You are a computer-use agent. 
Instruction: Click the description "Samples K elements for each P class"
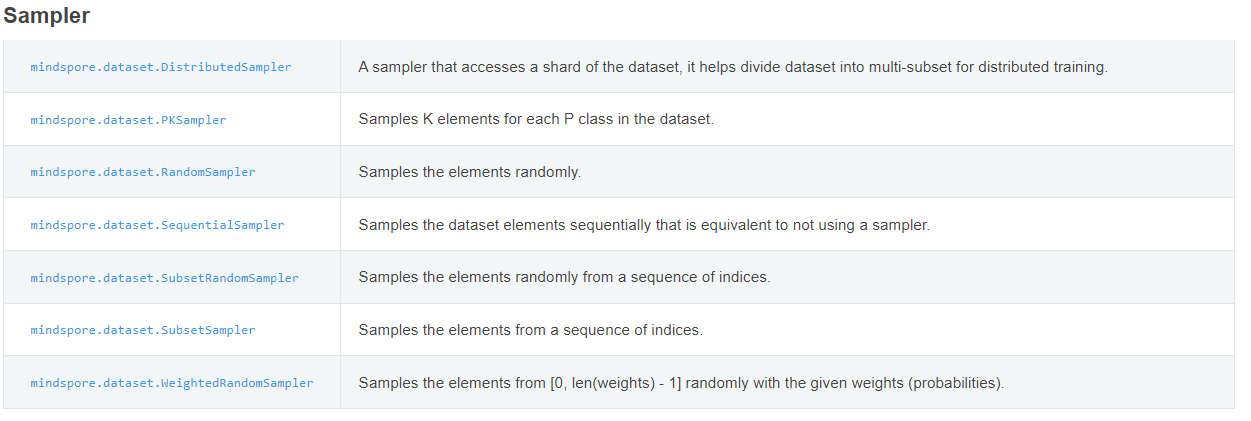tap(535, 119)
